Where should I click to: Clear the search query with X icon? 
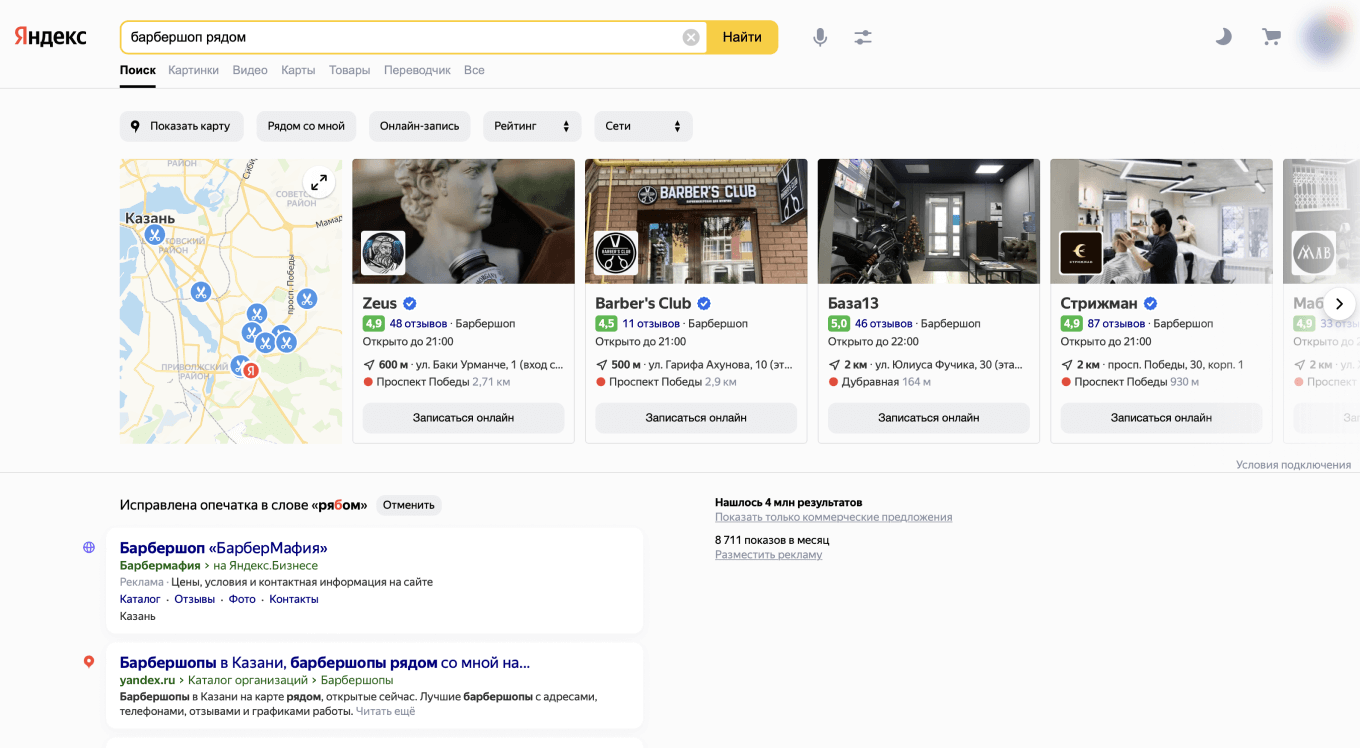tap(691, 37)
